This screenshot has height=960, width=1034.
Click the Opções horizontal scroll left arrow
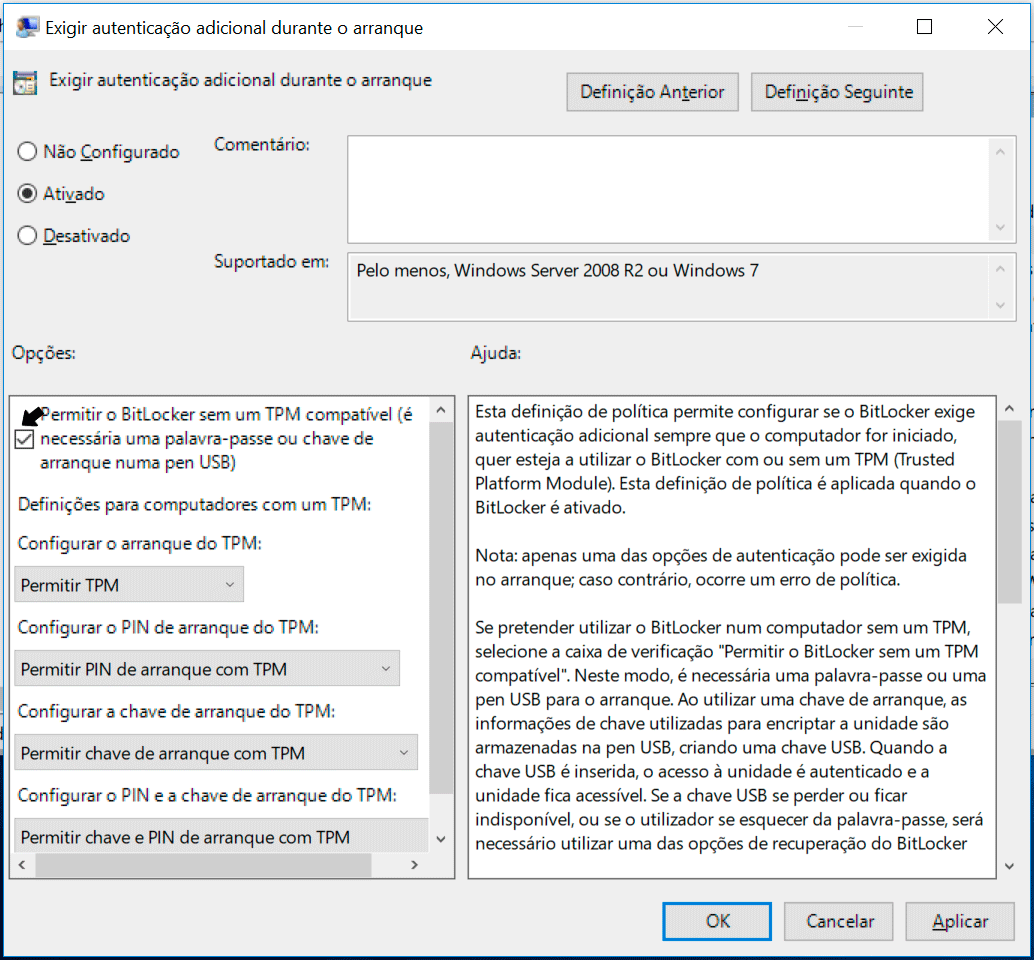click(22, 864)
